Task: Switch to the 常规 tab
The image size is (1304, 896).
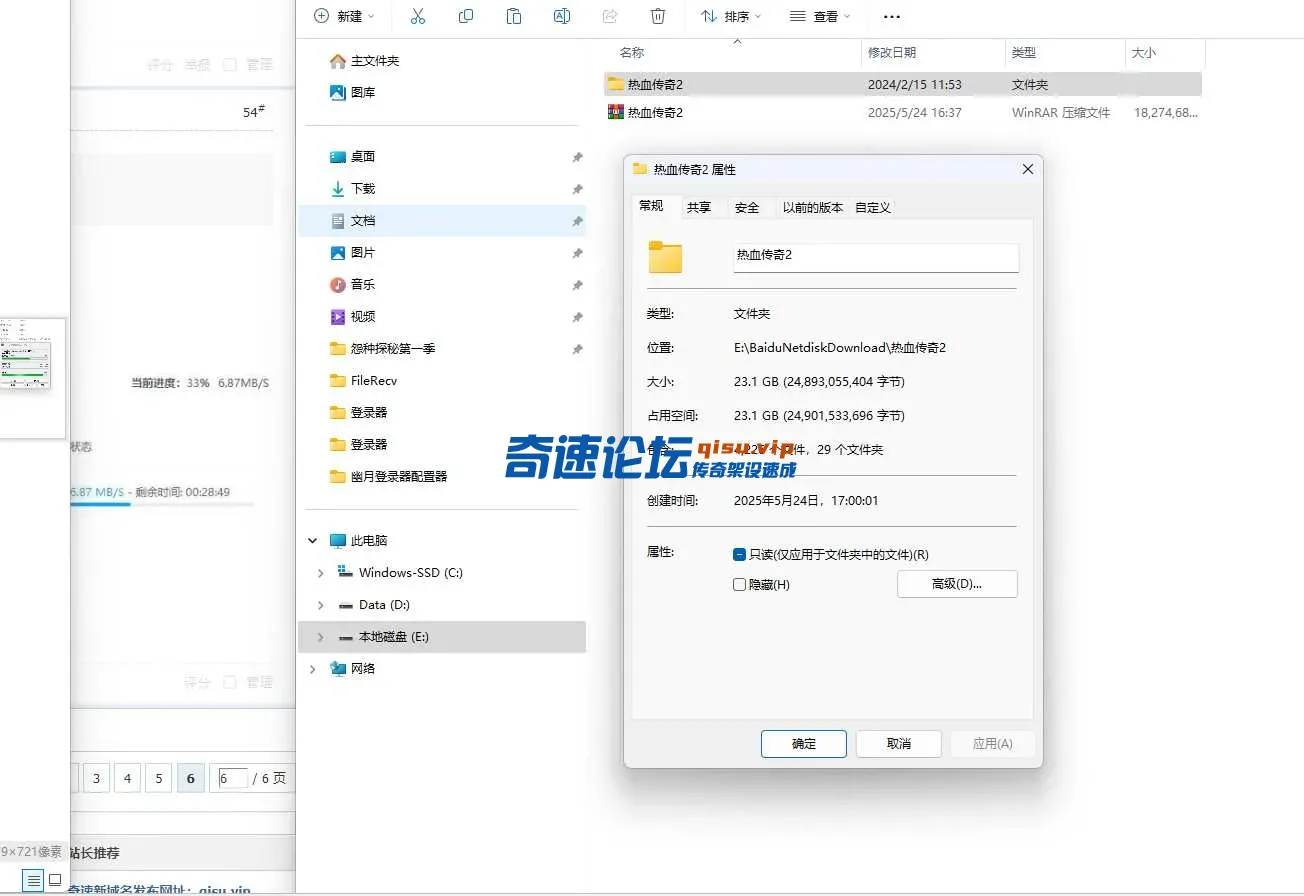Action: pyautogui.click(x=651, y=206)
